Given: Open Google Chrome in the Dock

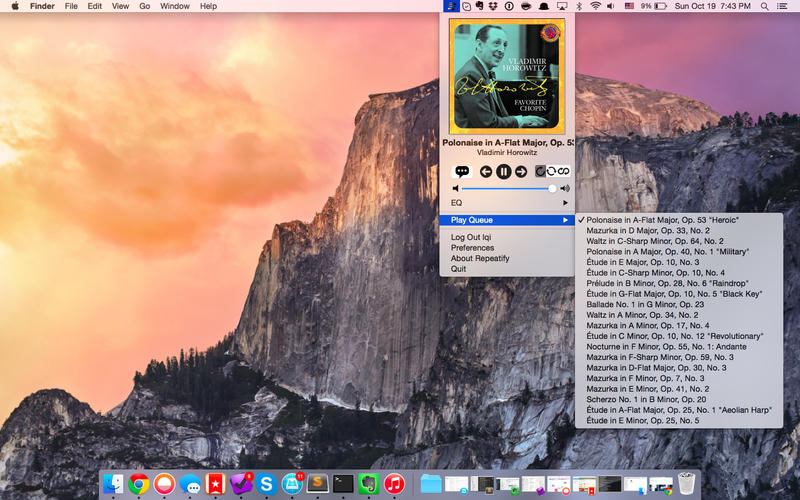Looking at the screenshot, I should [138, 484].
